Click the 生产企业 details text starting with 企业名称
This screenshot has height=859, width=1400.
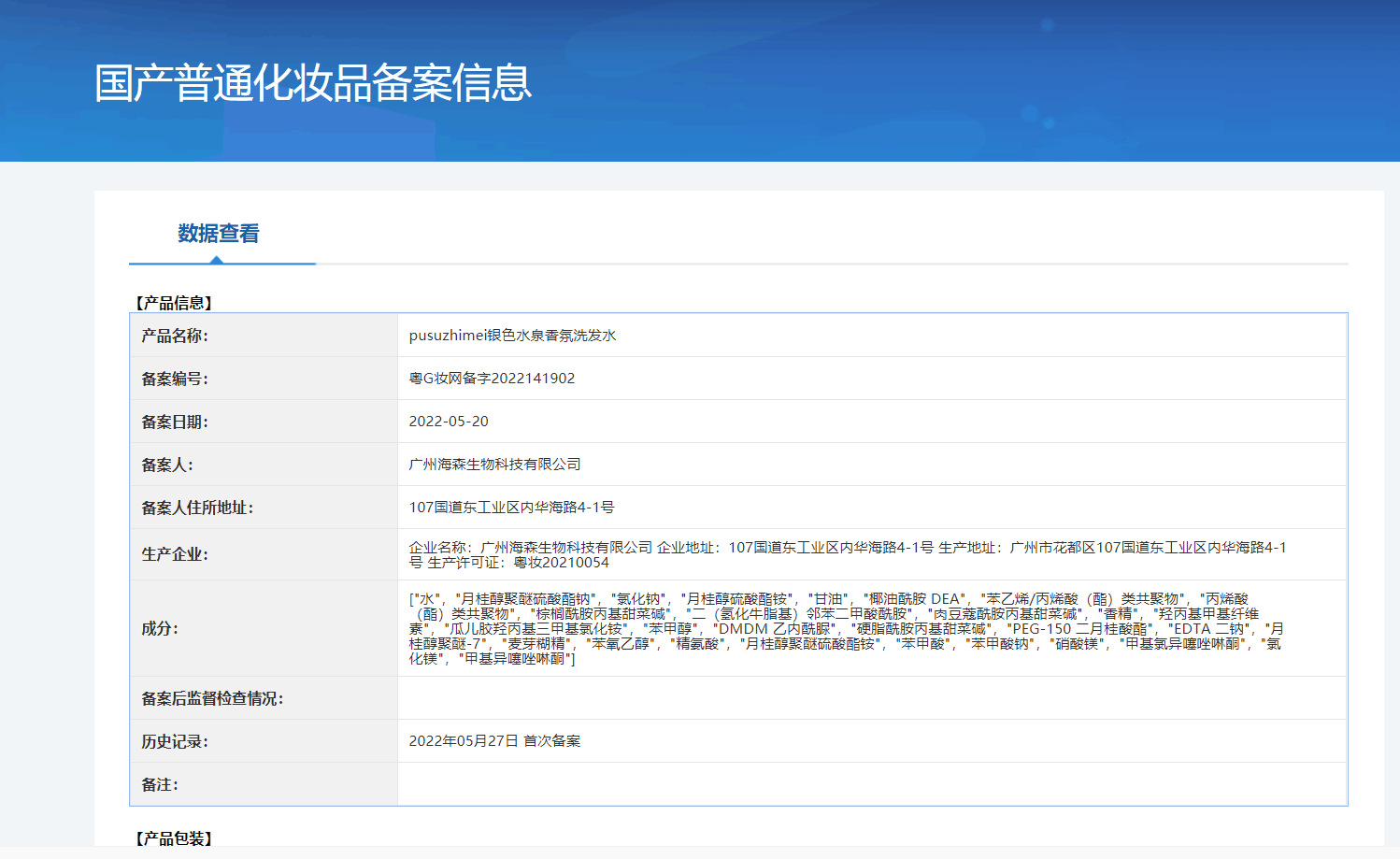pos(847,554)
